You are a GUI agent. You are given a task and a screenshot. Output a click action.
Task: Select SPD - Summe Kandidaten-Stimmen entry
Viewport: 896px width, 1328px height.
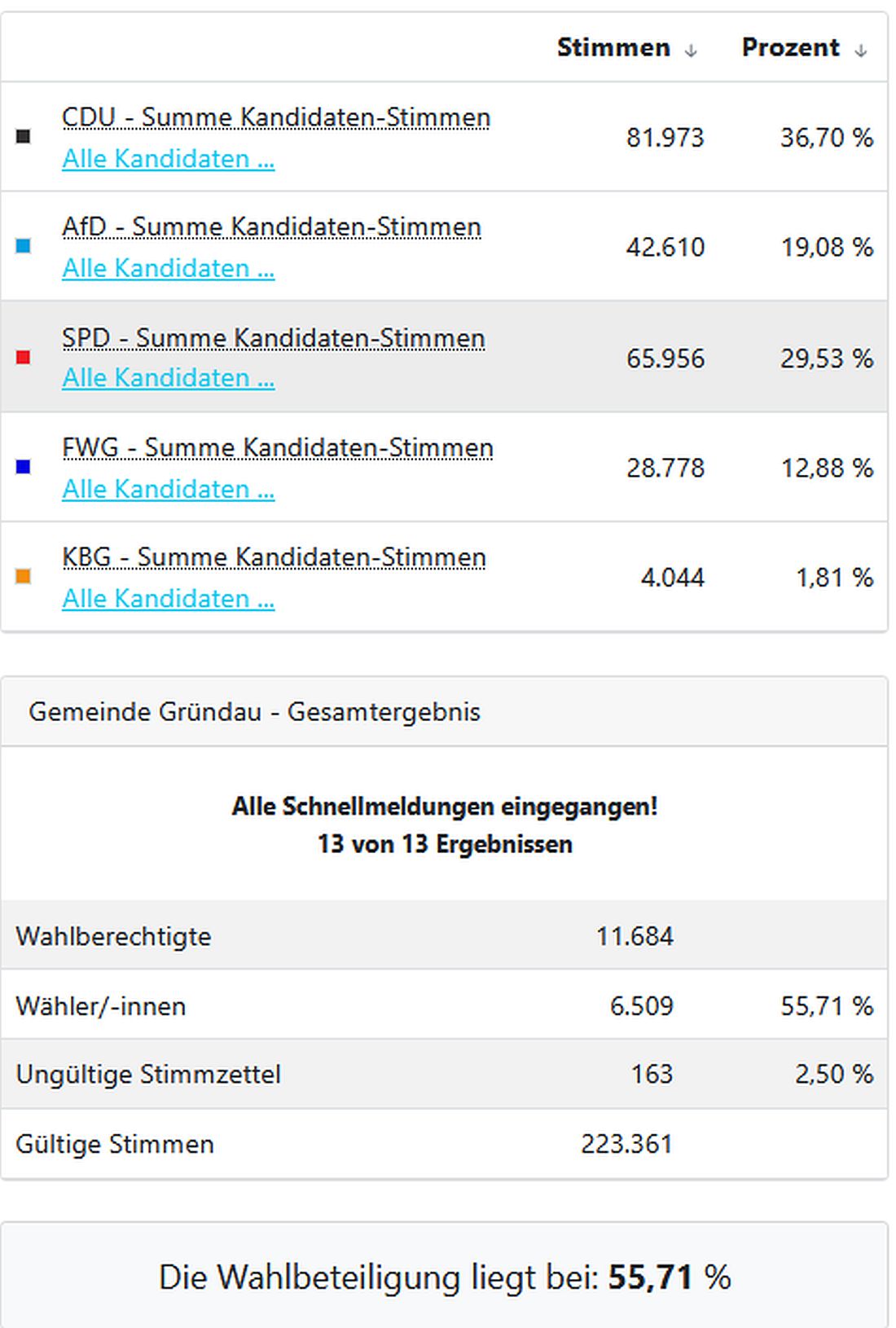click(275, 336)
